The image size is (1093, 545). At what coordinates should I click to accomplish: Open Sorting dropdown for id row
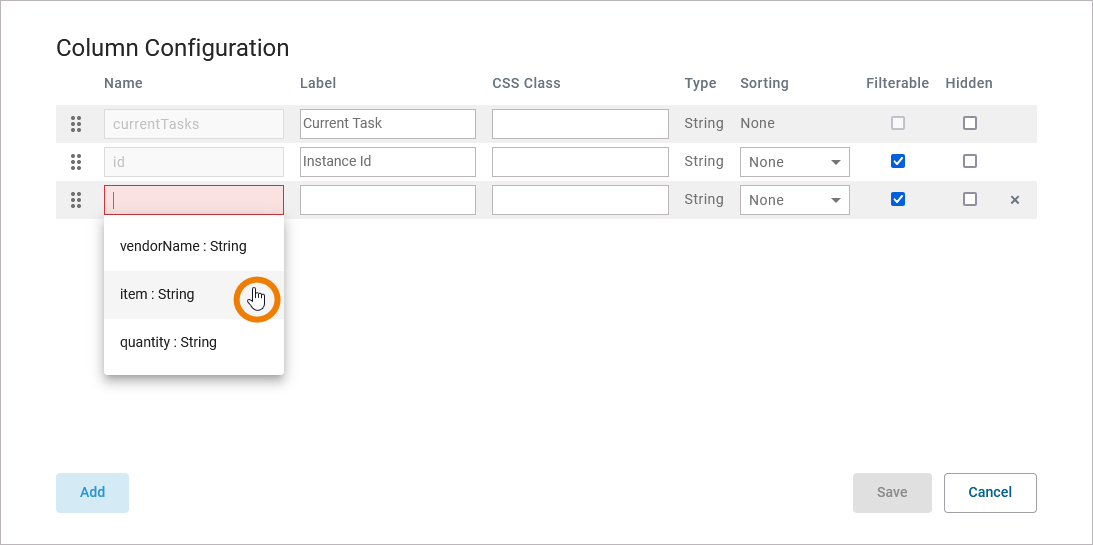coord(795,162)
